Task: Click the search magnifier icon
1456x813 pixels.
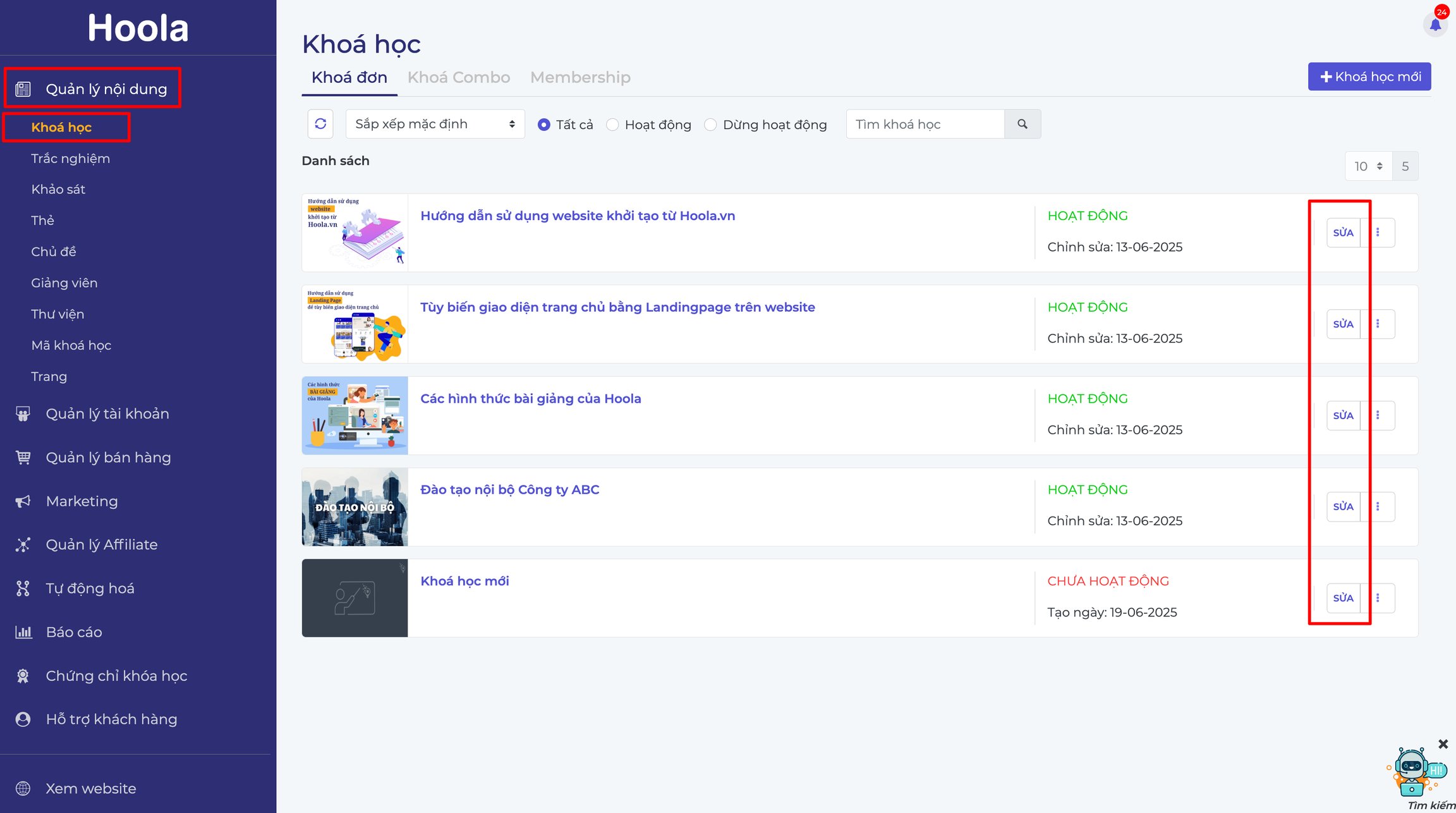Action: coord(1022,124)
